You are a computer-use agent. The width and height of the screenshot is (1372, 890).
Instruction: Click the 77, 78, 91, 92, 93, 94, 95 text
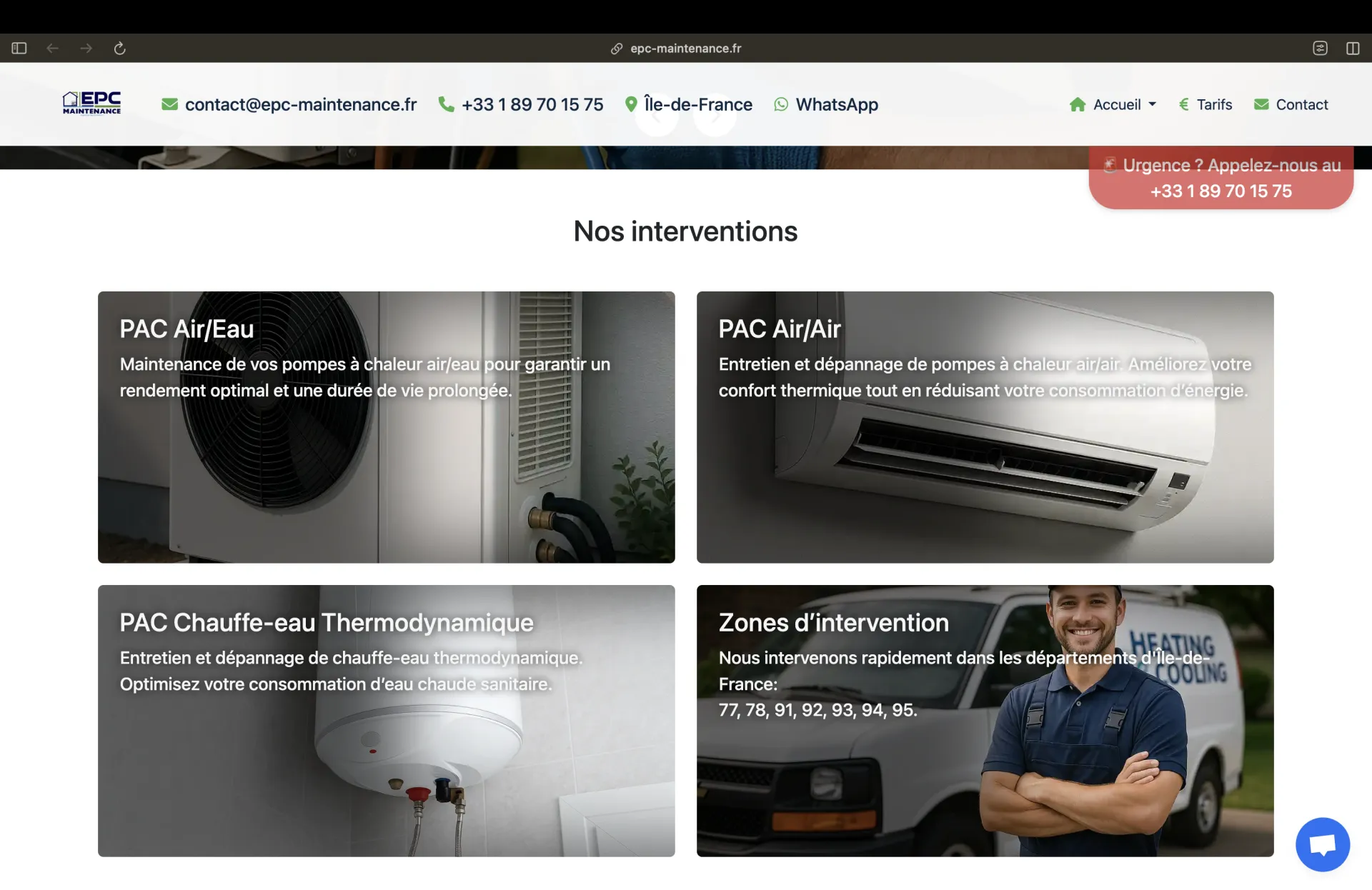tap(817, 710)
